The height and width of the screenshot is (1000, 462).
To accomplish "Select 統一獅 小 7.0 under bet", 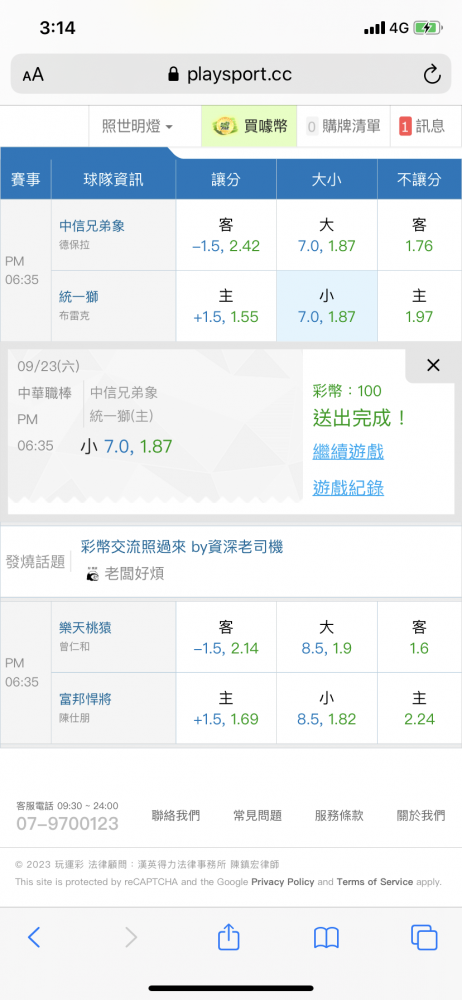I will click(x=327, y=306).
